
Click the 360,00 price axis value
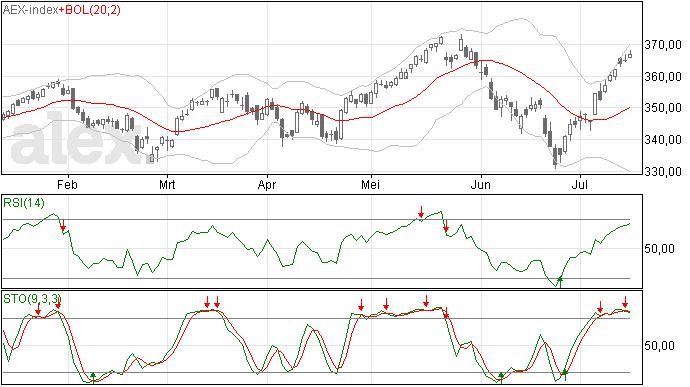663,77
